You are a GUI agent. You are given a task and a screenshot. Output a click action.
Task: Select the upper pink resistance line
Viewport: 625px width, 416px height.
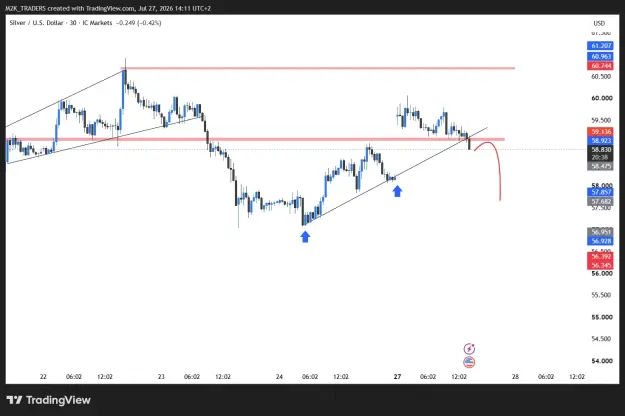[x=319, y=68]
